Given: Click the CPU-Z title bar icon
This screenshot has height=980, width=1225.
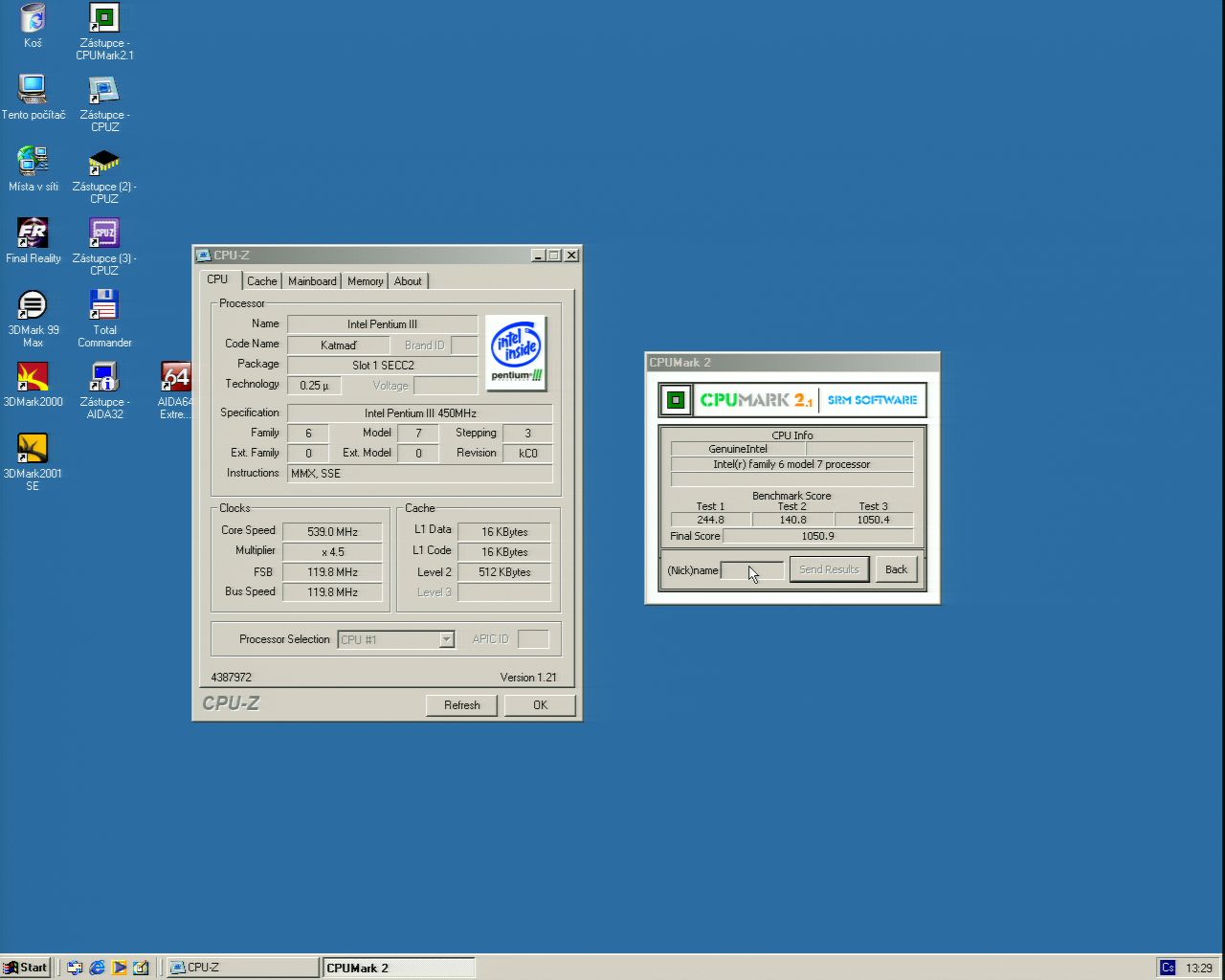Looking at the screenshot, I should (x=203, y=256).
